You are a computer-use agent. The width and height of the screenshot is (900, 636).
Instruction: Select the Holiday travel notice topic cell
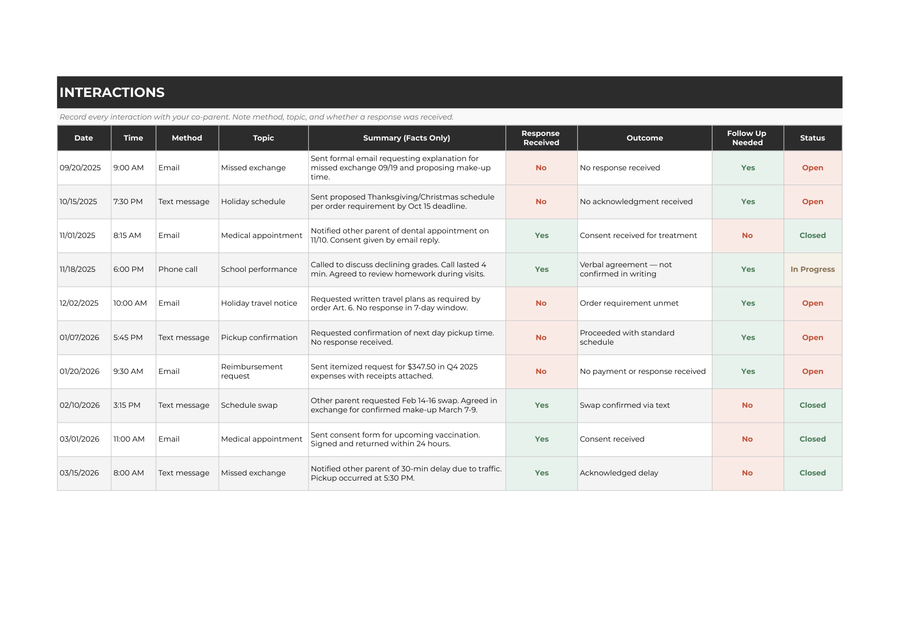263,303
